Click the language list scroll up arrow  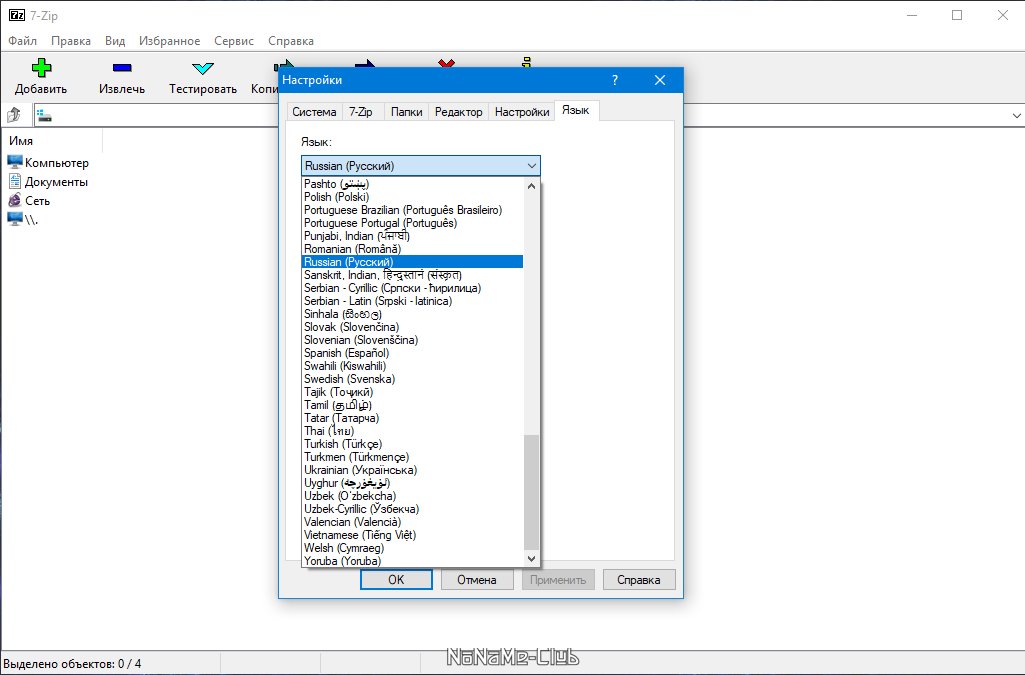[531, 186]
